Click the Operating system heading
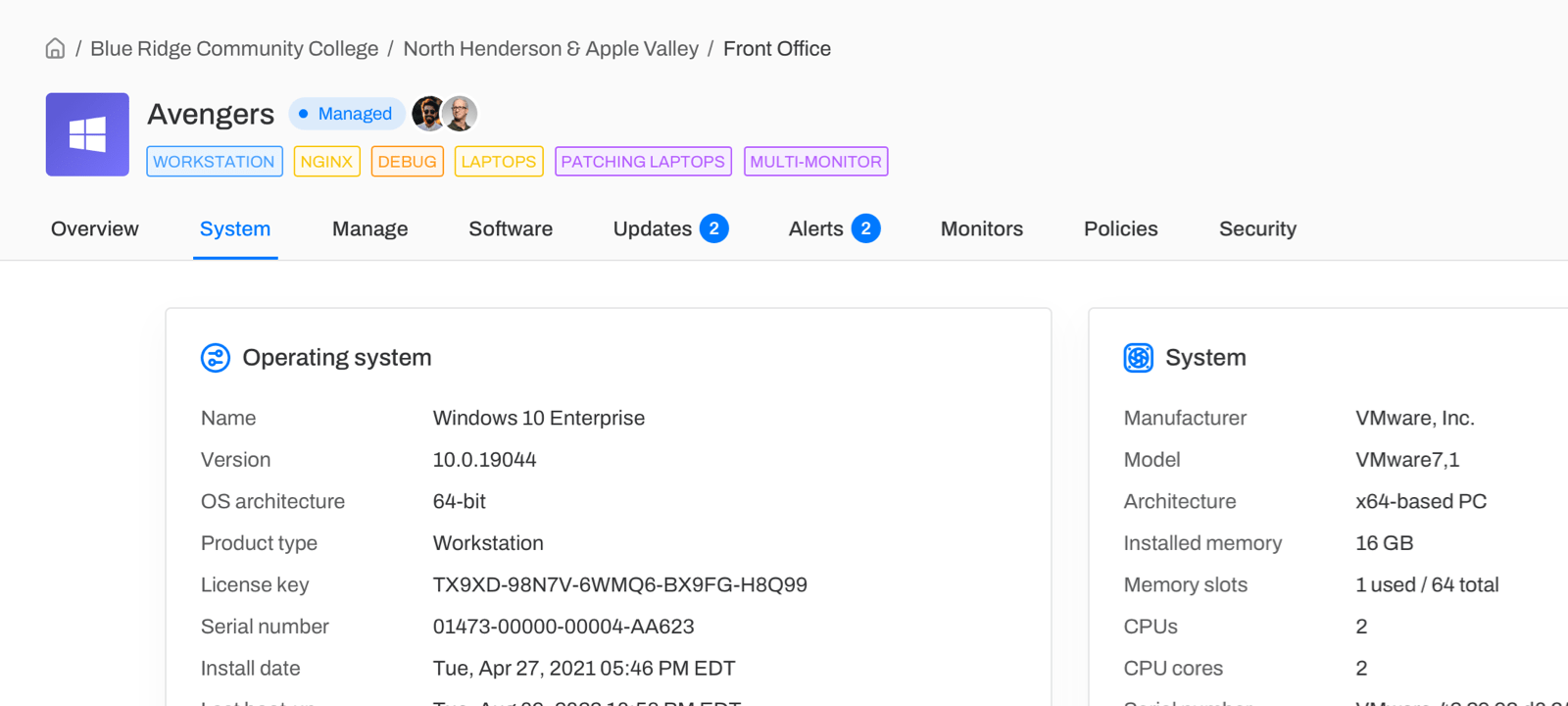The width and height of the screenshot is (1568, 706). click(x=337, y=358)
